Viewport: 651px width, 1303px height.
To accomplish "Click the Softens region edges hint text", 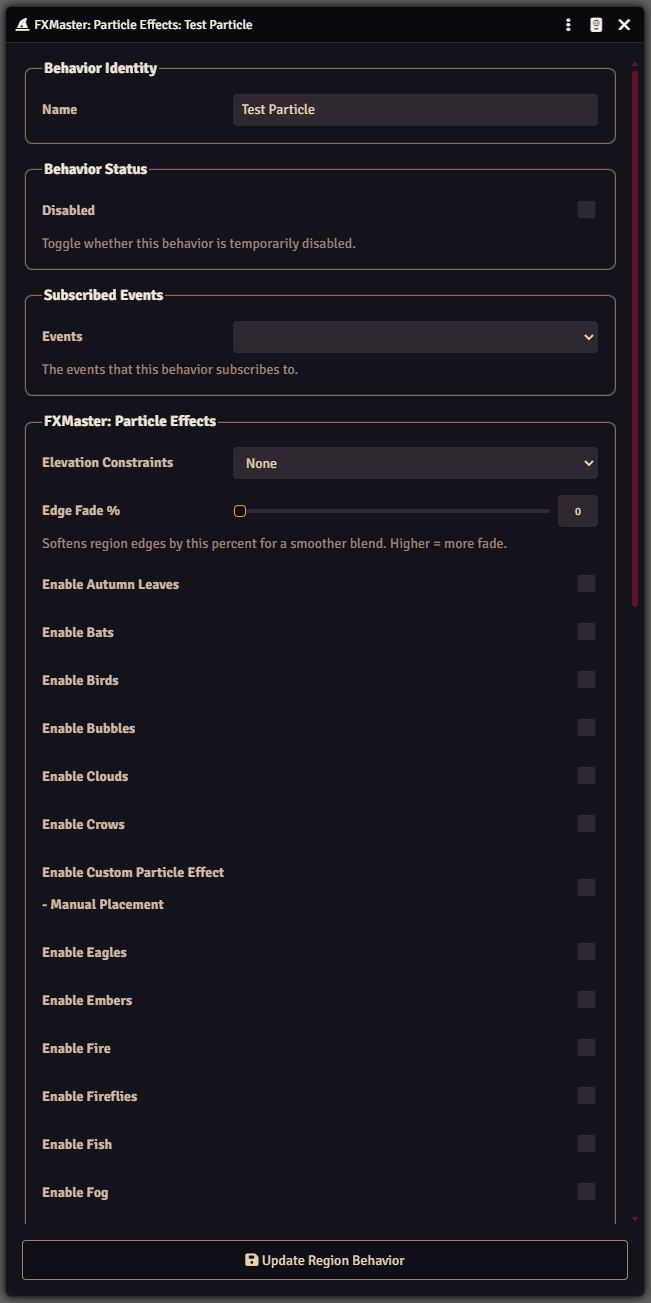I will tap(274, 544).
